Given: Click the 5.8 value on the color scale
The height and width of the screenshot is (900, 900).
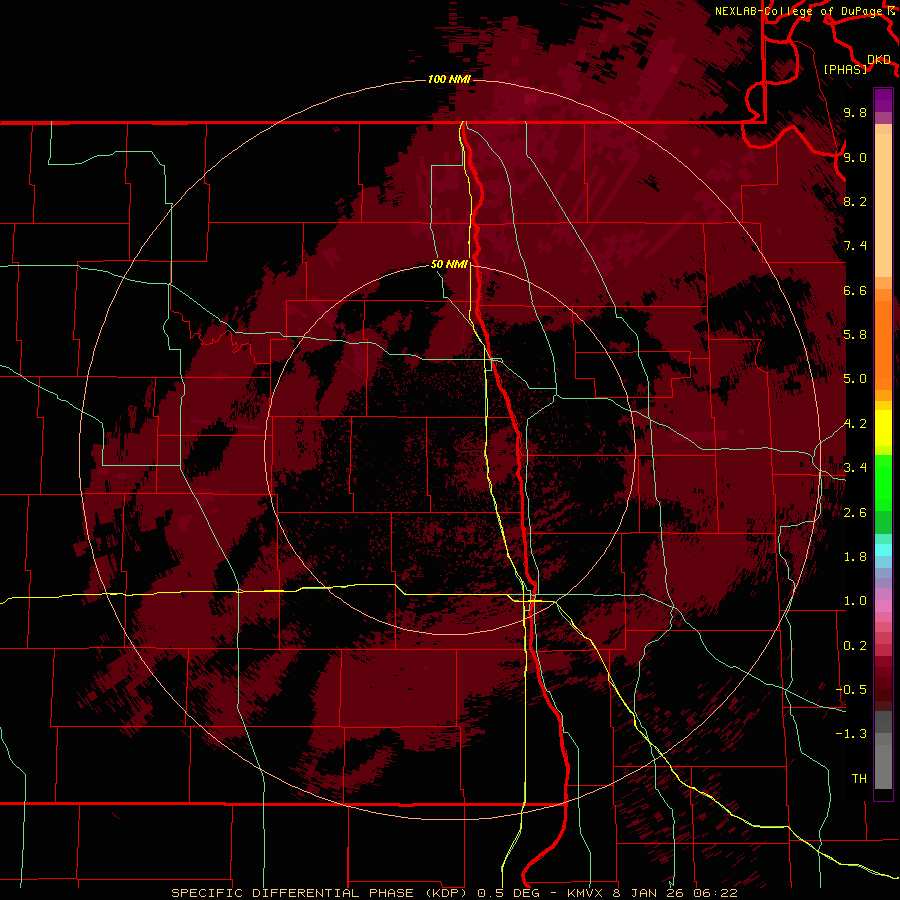Looking at the screenshot, I should click(x=855, y=335).
